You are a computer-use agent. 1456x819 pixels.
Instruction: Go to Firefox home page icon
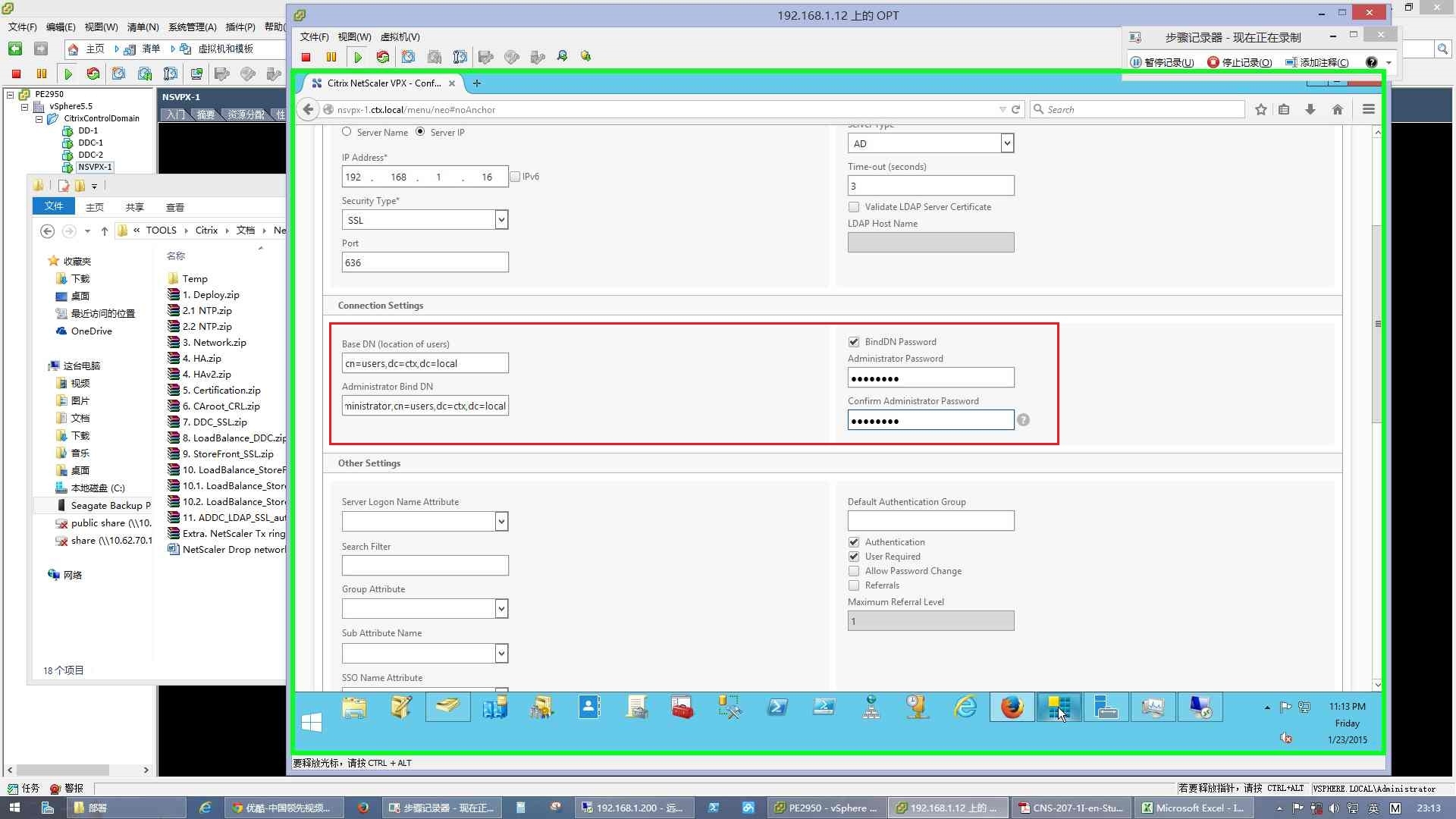coord(1338,109)
